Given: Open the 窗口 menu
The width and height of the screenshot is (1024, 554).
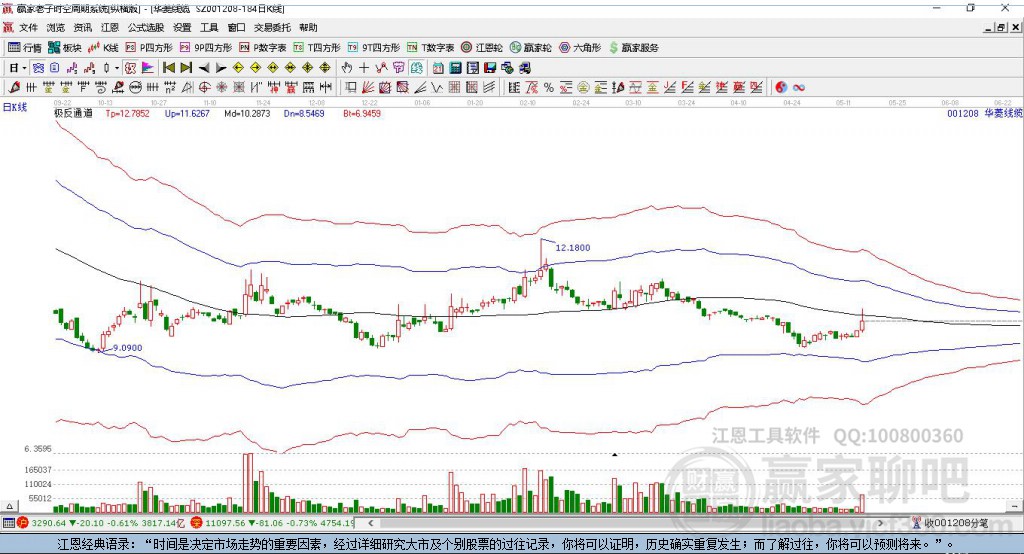Looking at the screenshot, I should [x=236, y=27].
